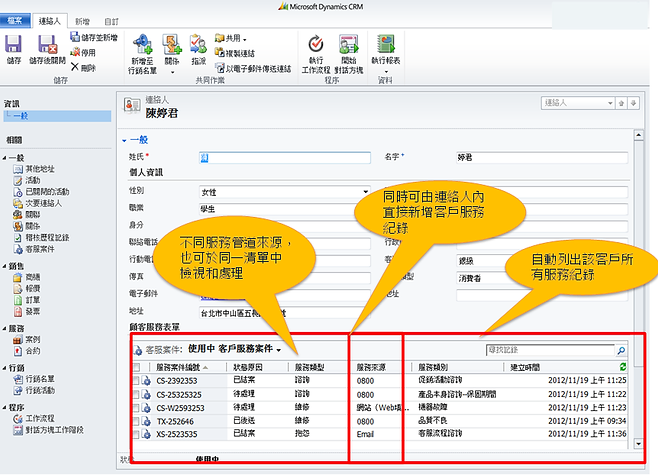Check the row CS-2392353 checkbox
Viewport: 658px width, 475px height.
tap(136, 381)
